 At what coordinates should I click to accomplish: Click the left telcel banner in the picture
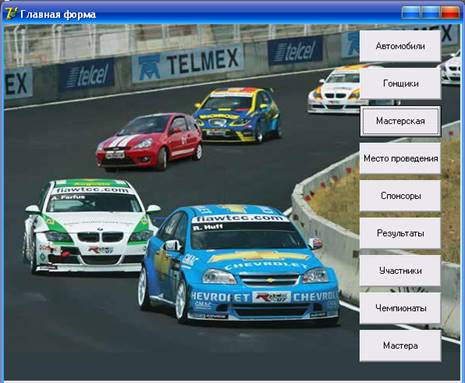[x=87, y=75]
